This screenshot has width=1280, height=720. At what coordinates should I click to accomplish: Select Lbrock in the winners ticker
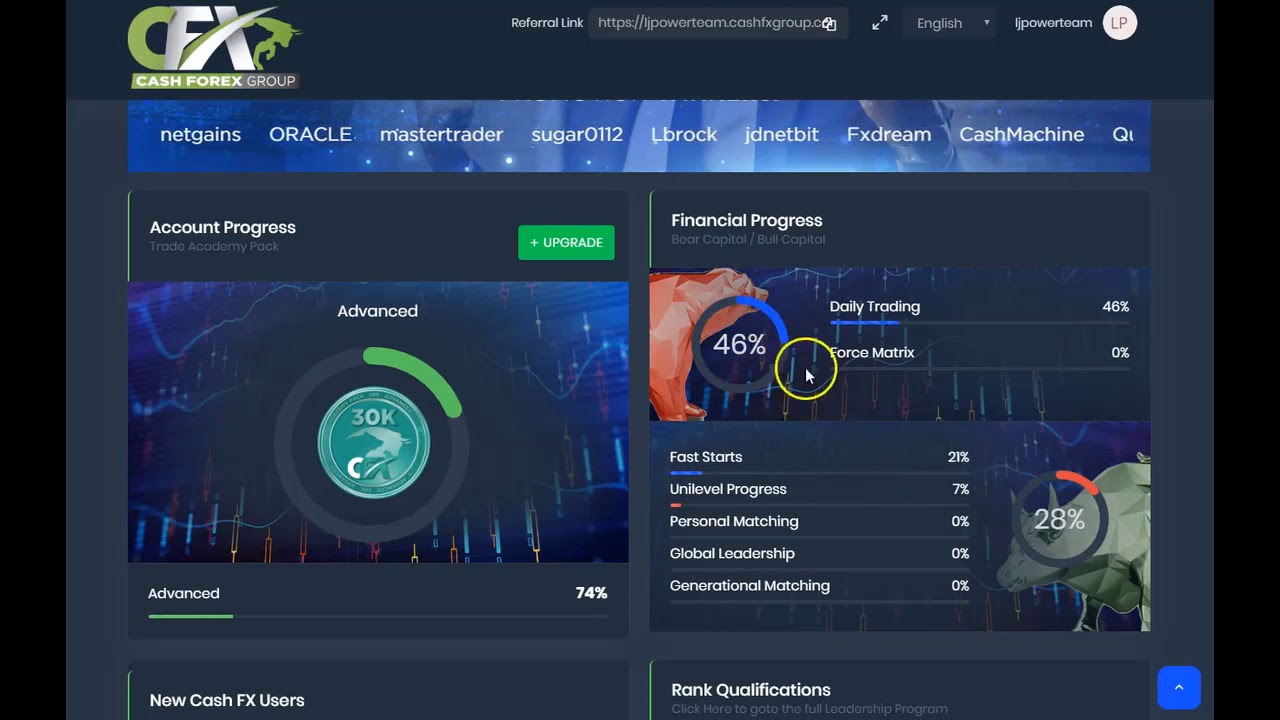[x=684, y=134]
